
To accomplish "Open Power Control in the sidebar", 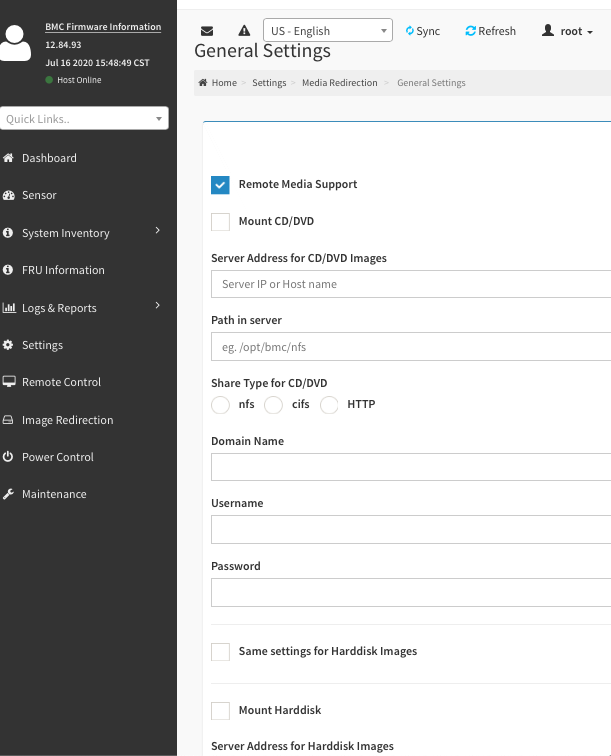I will (x=58, y=457).
